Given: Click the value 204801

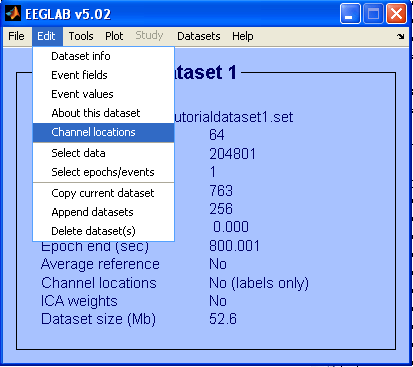Looking at the screenshot, I should coord(232,154).
